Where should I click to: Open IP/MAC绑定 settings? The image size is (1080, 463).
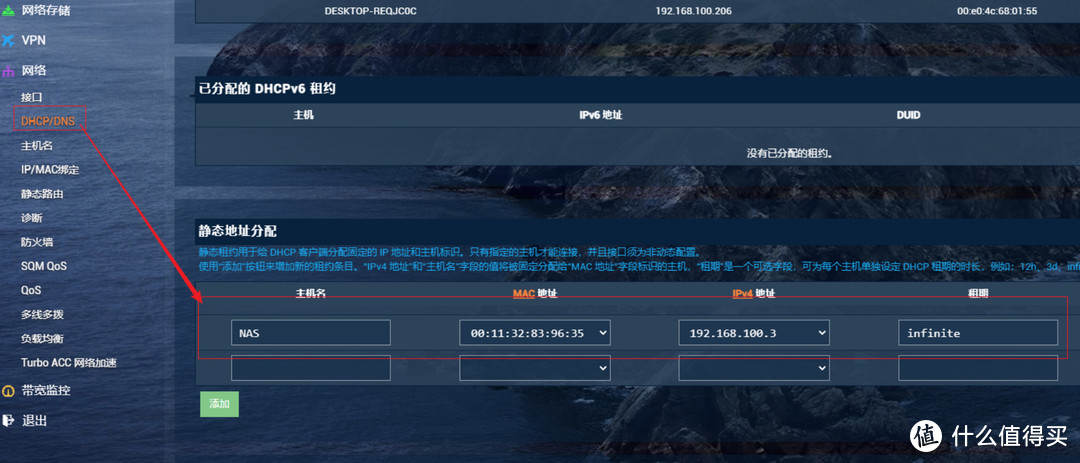pyautogui.click(x=50, y=169)
